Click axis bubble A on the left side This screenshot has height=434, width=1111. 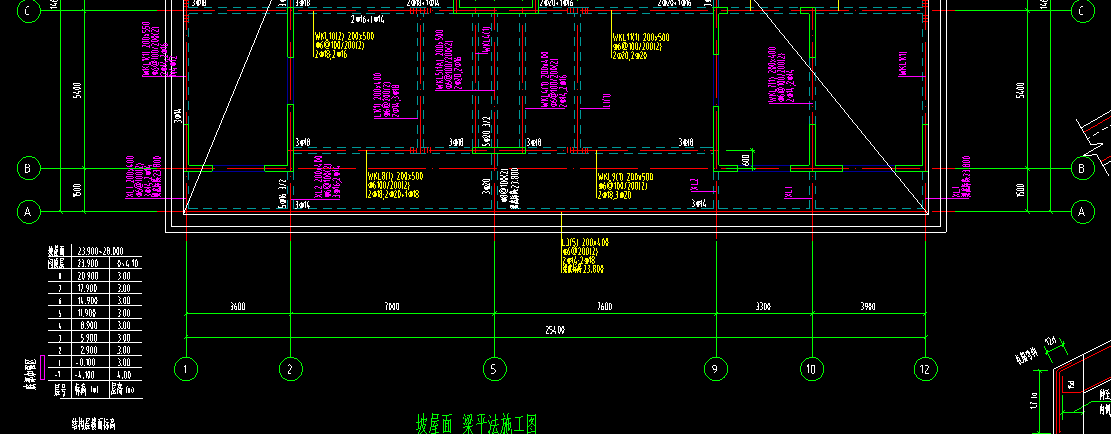[x=28, y=211]
